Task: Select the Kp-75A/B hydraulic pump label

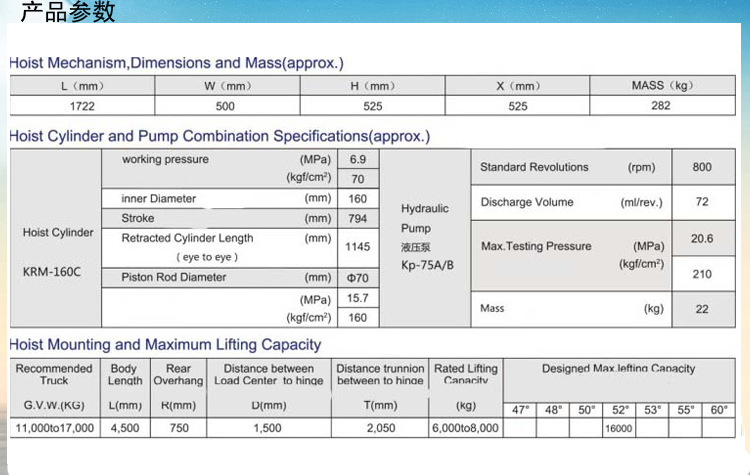Action: coord(426,264)
